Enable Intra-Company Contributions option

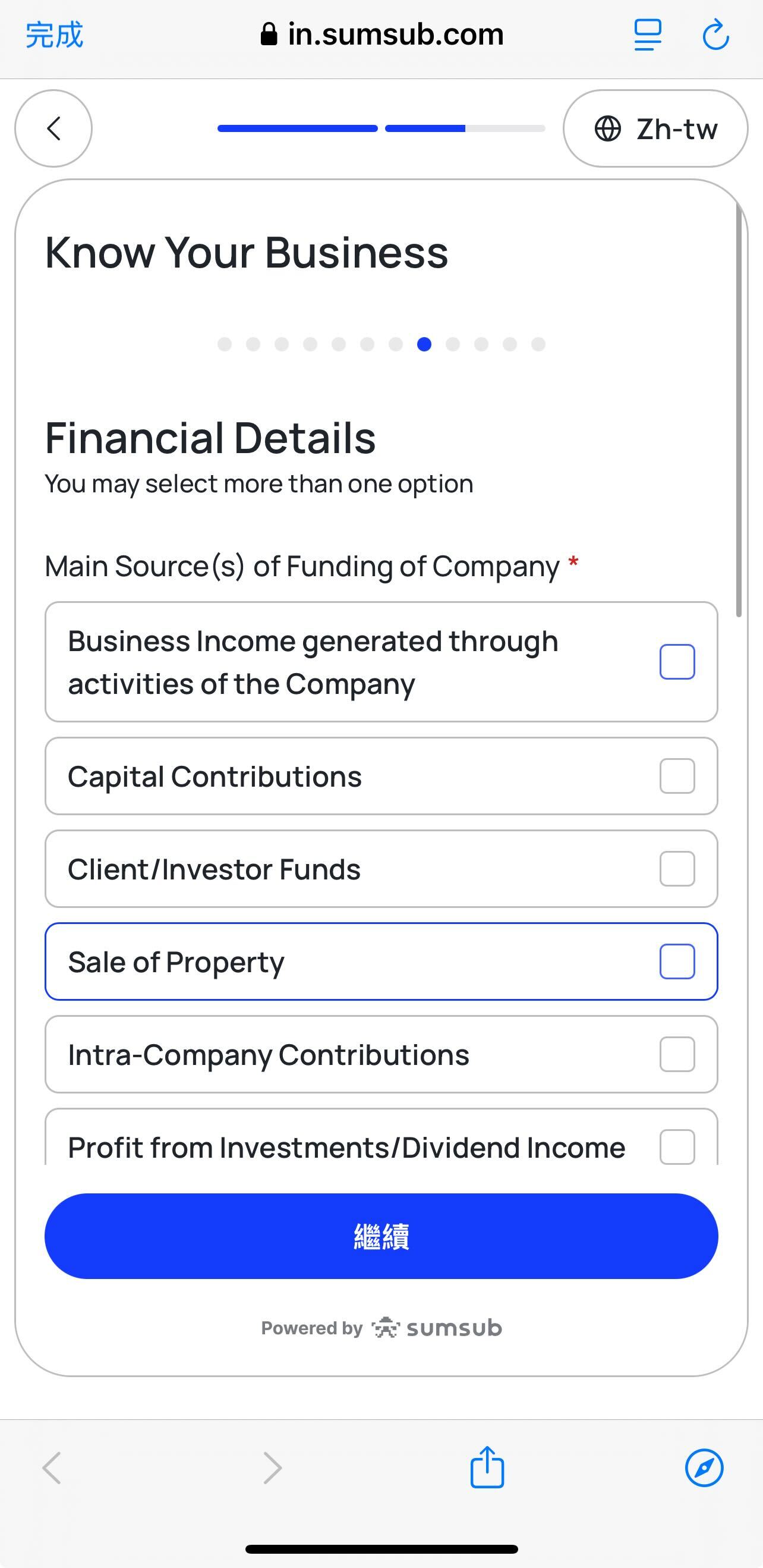tap(677, 1054)
